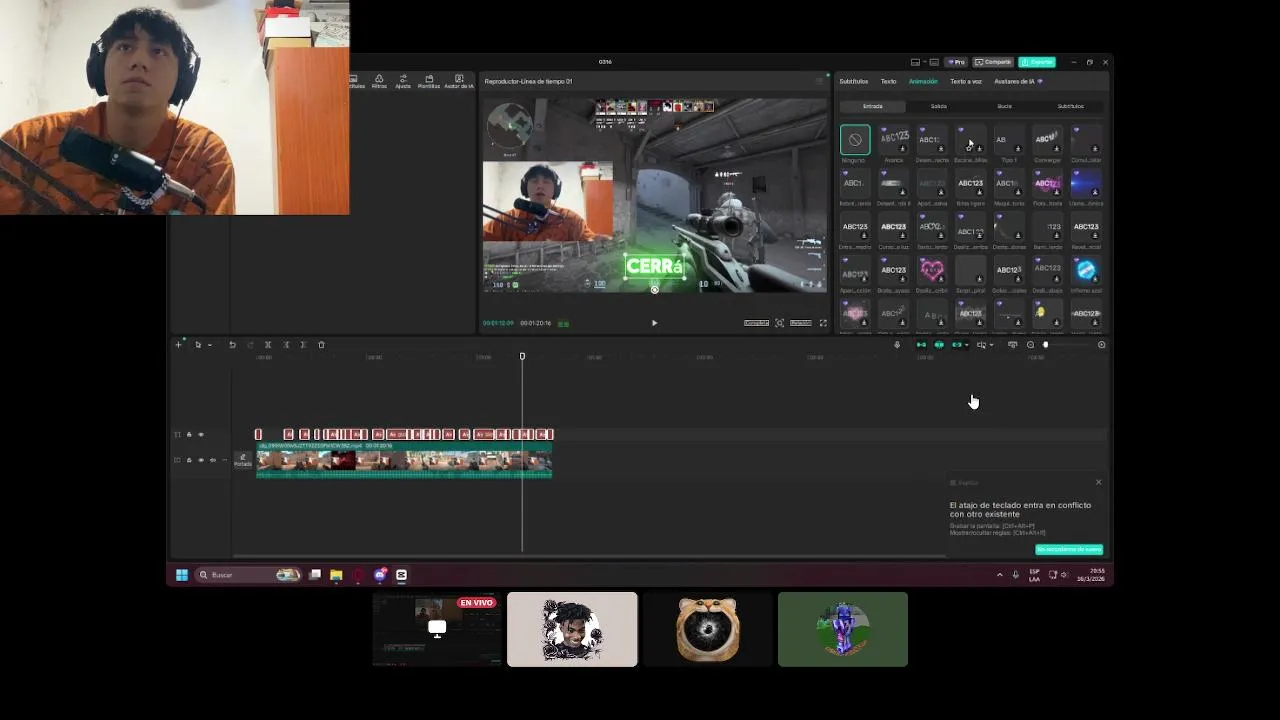
Task: Open the layout switcher icon in title bar
Action: click(x=915, y=62)
